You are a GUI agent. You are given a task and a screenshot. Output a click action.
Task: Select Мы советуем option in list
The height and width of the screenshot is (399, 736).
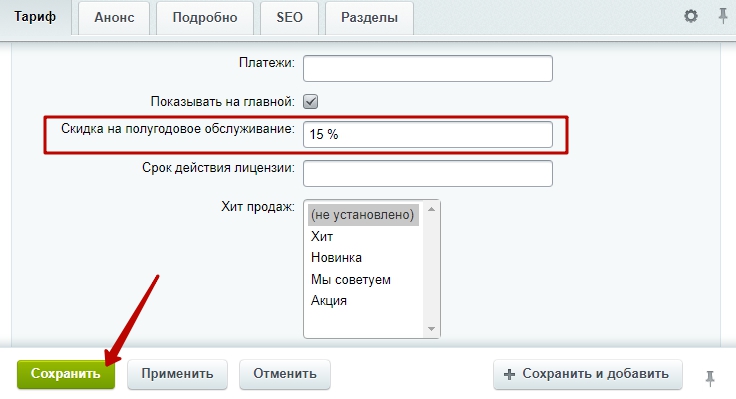click(x=363, y=279)
